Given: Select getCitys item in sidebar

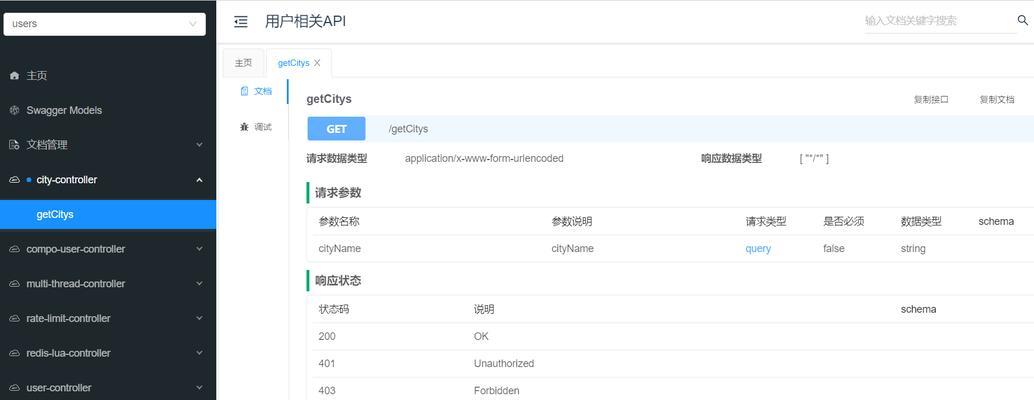Looking at the screenshot, I should (107, 214).
